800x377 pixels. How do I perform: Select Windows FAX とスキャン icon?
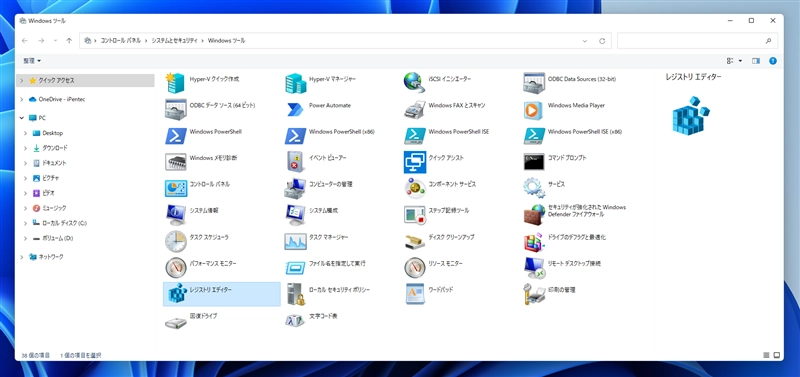click(414, 109)
